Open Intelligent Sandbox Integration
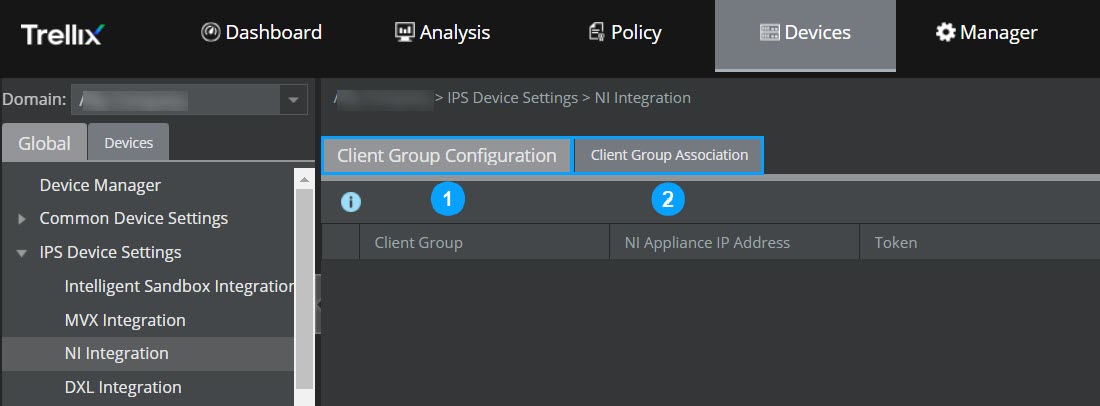 pos(179,286)
